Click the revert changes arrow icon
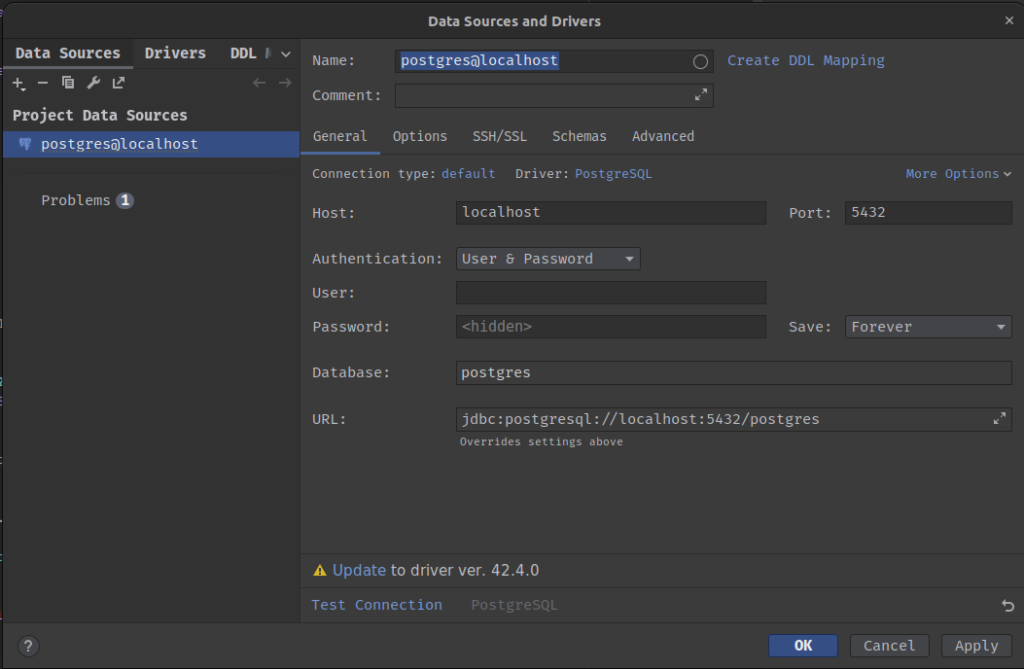Image resolution: width=1024 pixels, height=669 pixels. (1008, 606)
